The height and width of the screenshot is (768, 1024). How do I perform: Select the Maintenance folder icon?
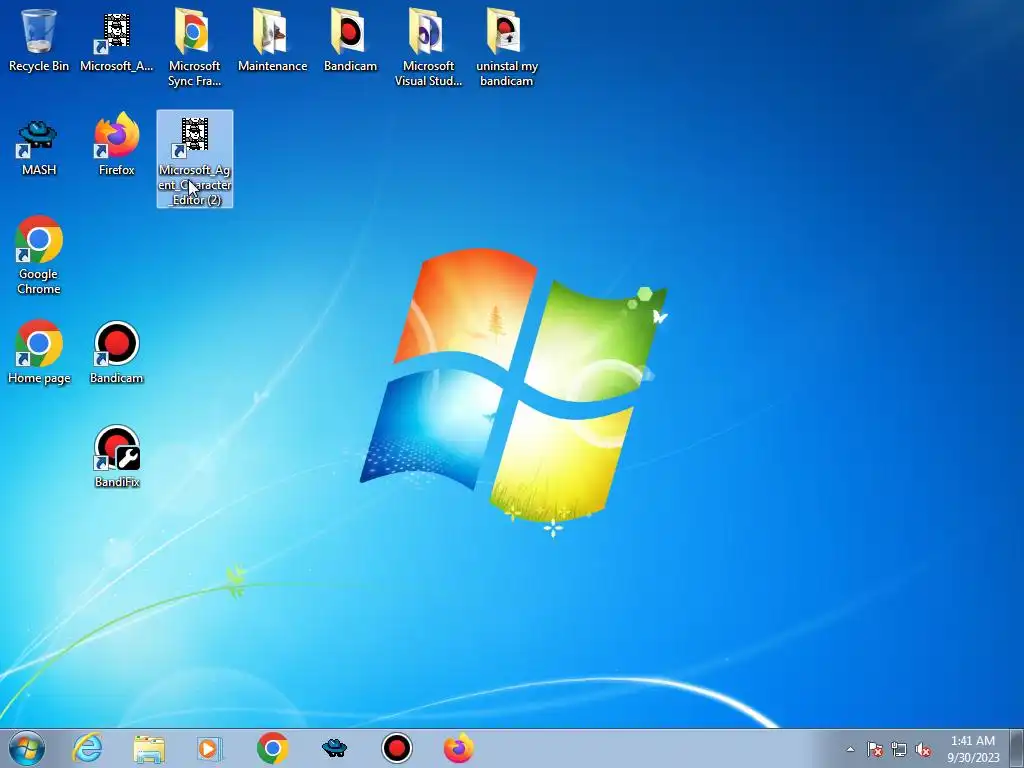pos(272,40)
